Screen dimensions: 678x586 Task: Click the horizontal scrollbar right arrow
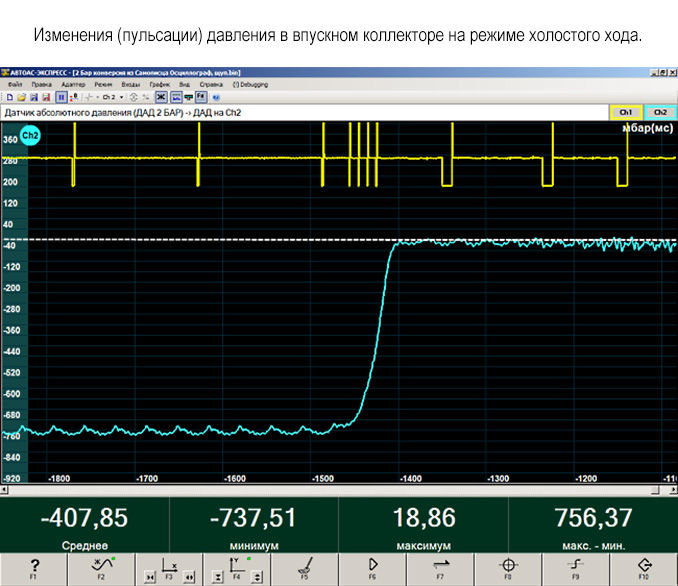pos(674,490)
